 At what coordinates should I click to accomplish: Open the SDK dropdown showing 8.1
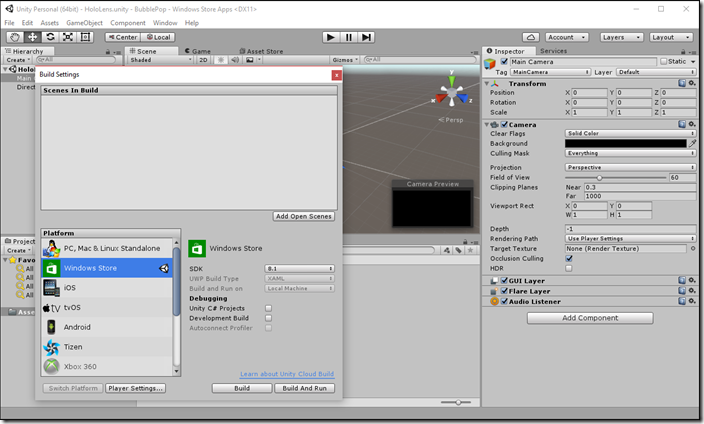(299, 269)
